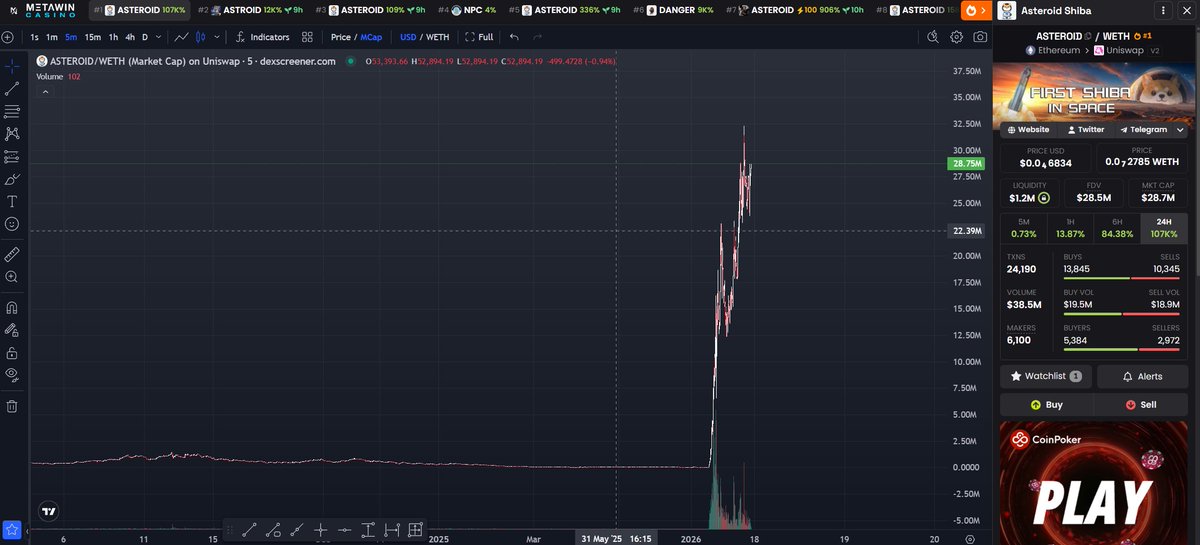Select the 24H stats tab
Viewport: 1200px width, 545px height.
1164,227
